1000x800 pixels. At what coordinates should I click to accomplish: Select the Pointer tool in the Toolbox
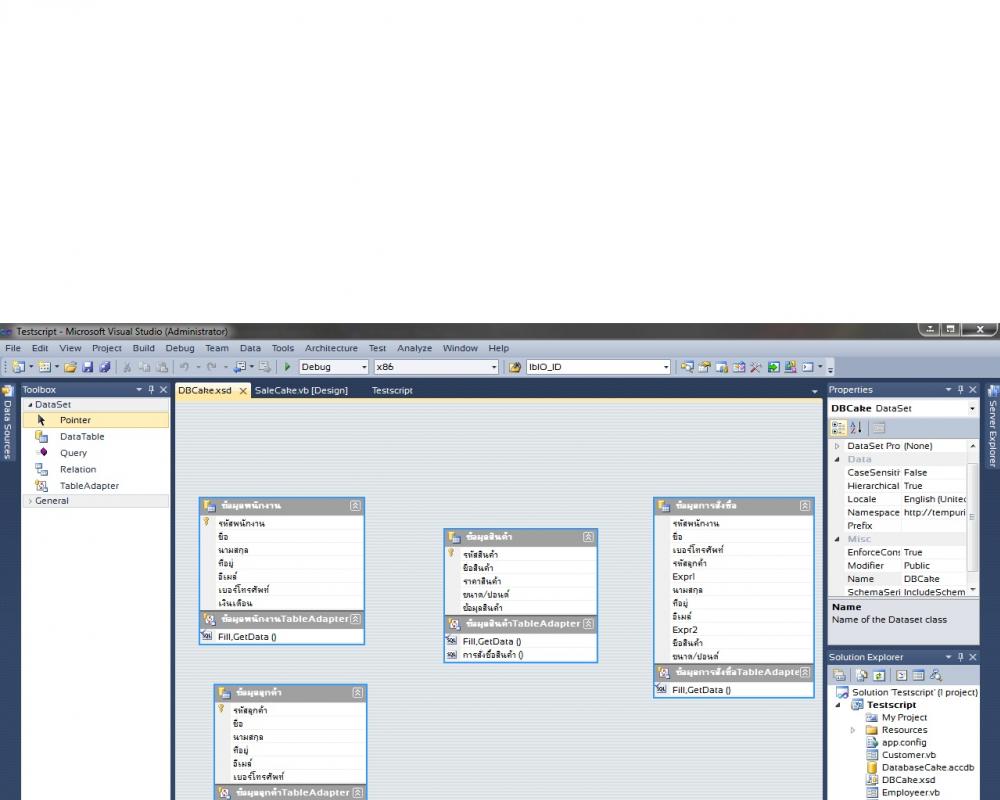click(96, 420)
